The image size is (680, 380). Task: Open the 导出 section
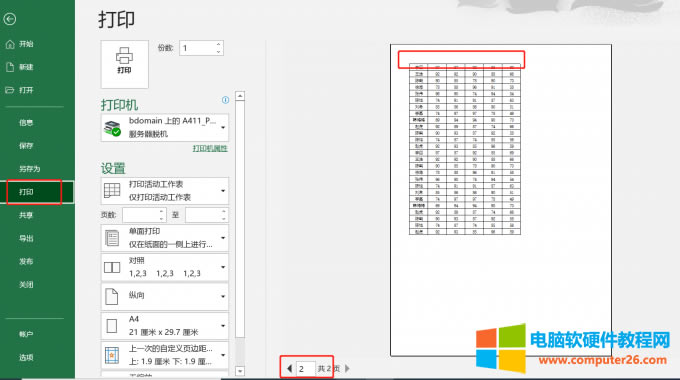pos(26,238)
